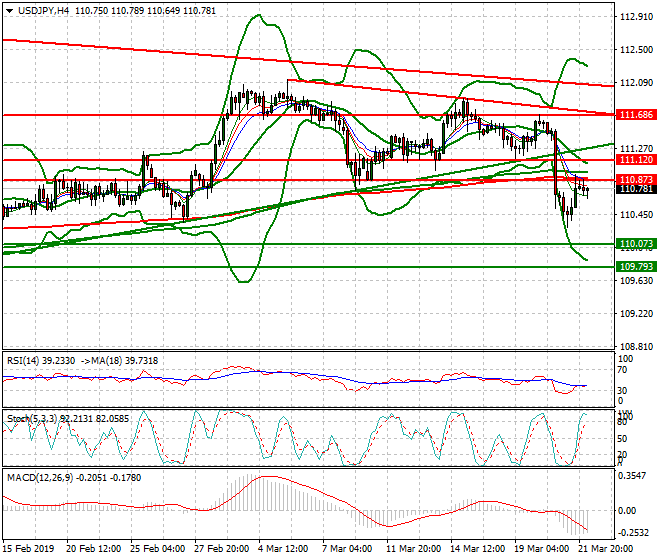Click the 112.090 price scale value
The width and height of the screenshot is (660, 560).
636,83
